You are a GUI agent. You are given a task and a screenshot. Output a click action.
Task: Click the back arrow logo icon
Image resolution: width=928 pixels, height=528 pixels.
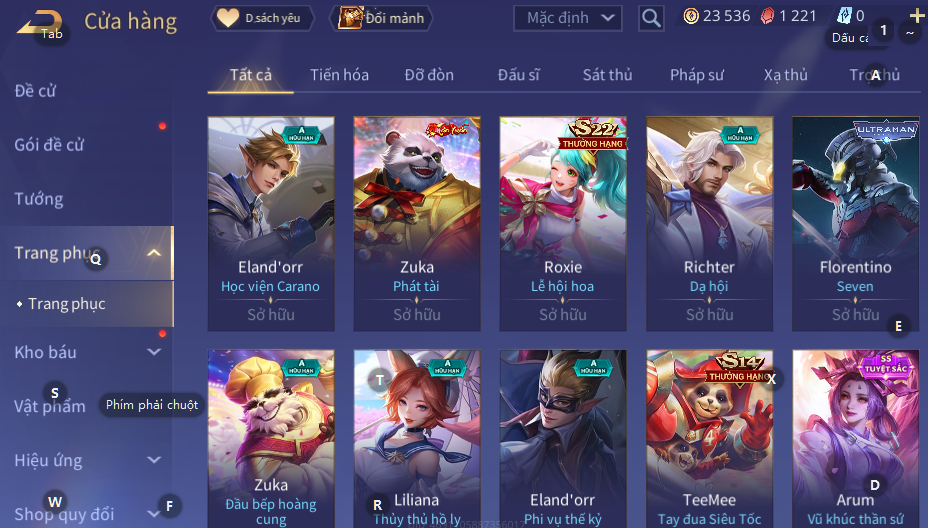(x=39, y=21)
